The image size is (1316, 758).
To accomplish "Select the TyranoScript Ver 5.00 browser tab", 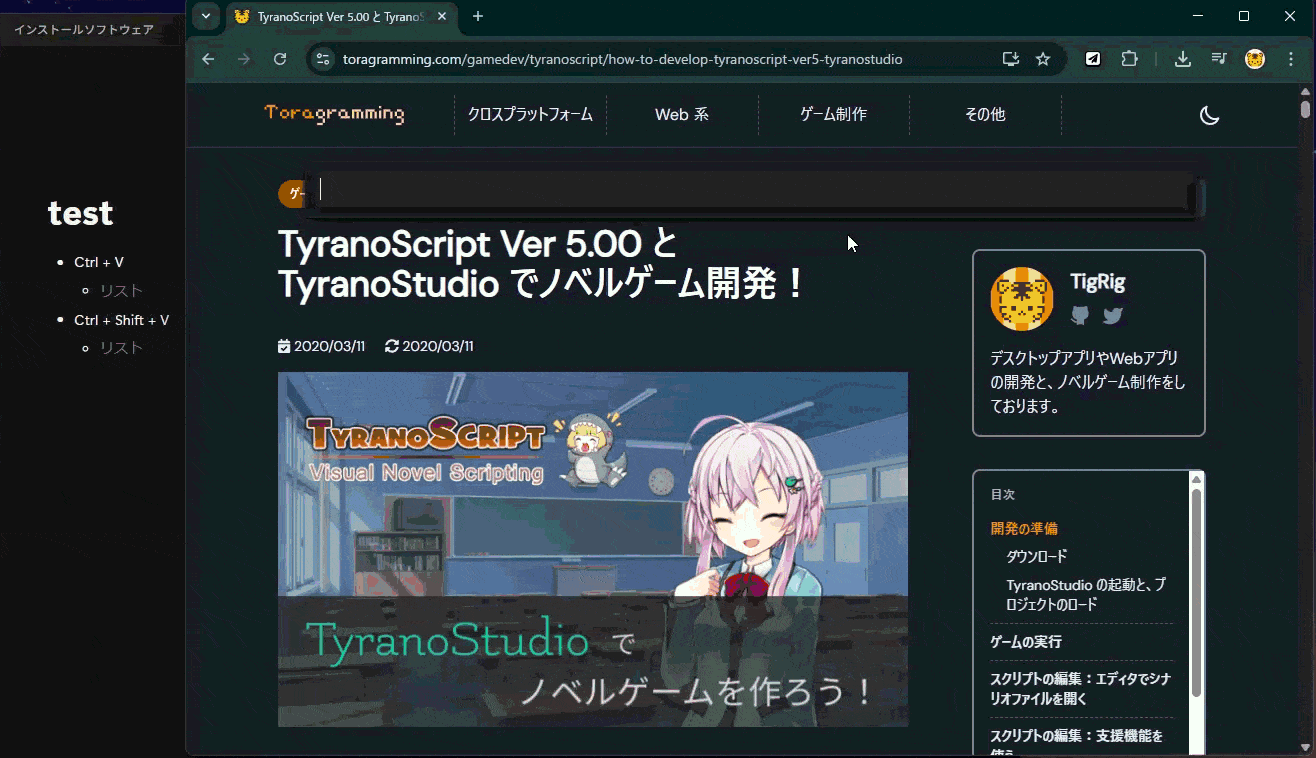I will pyautogui.click(x=338, y=16).
